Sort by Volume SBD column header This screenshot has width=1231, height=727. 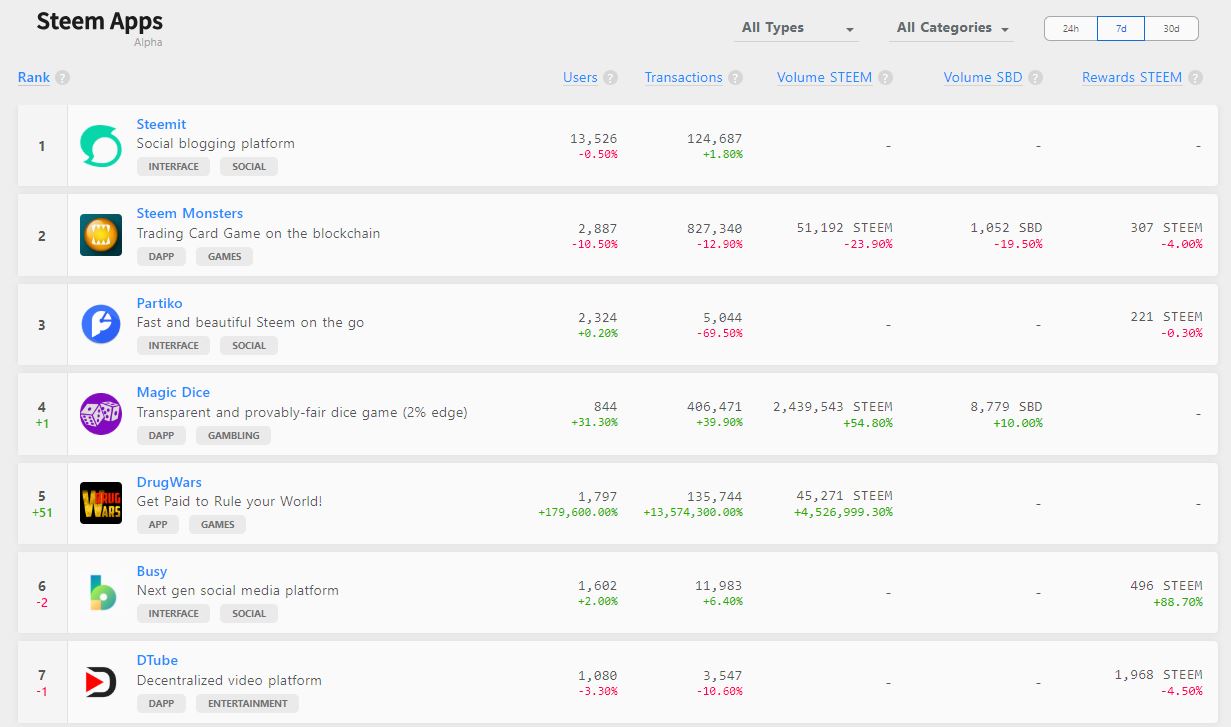tap(983, 78)
